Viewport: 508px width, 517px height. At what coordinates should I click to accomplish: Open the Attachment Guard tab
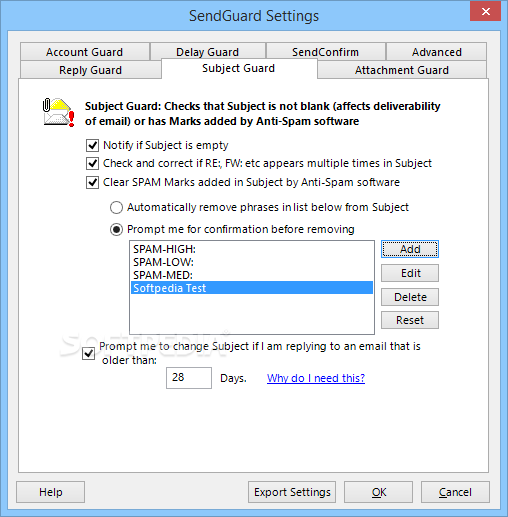click(402, 70)
